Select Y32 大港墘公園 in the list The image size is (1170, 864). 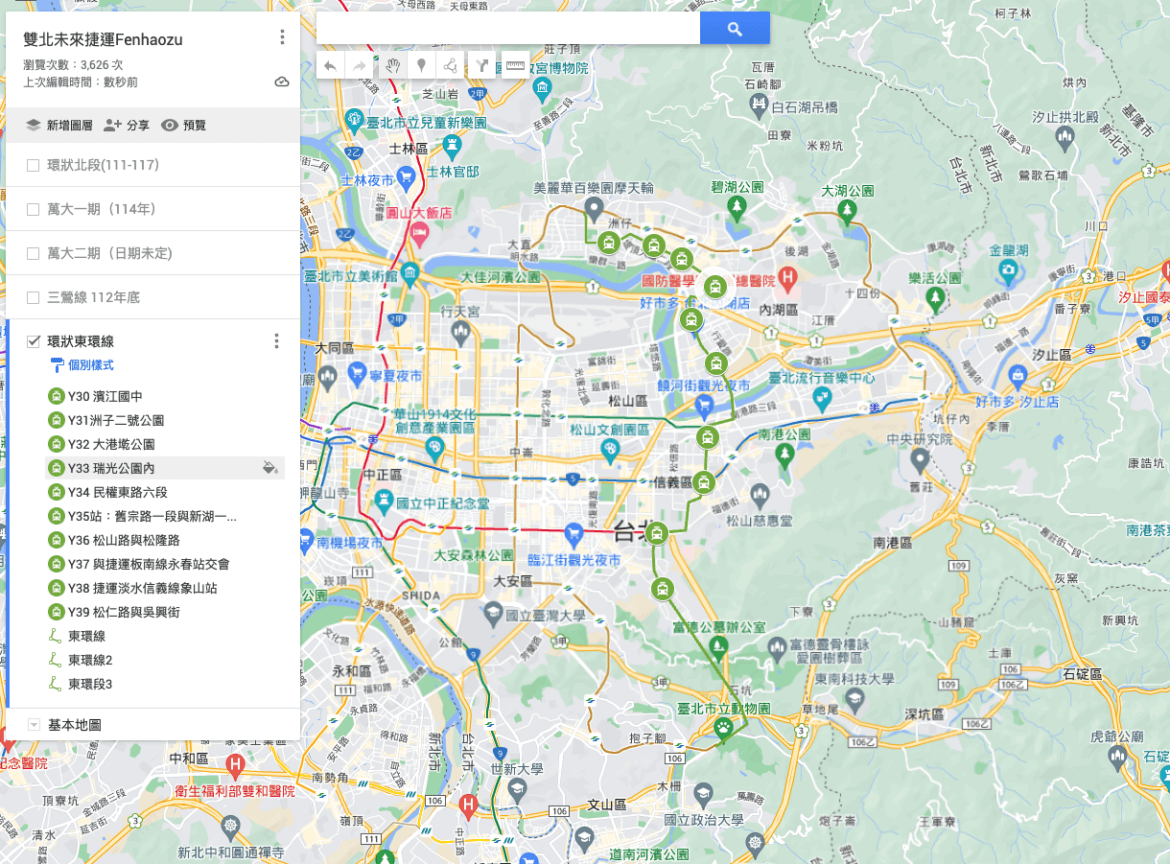click(x=110, y=444)
